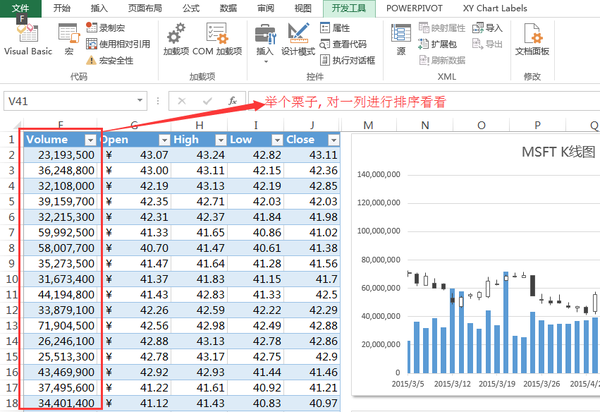Expand the 插入 controls dropdown
This screenshot has width=600, height=412.
pyautogui.click(x=265, y=43)
